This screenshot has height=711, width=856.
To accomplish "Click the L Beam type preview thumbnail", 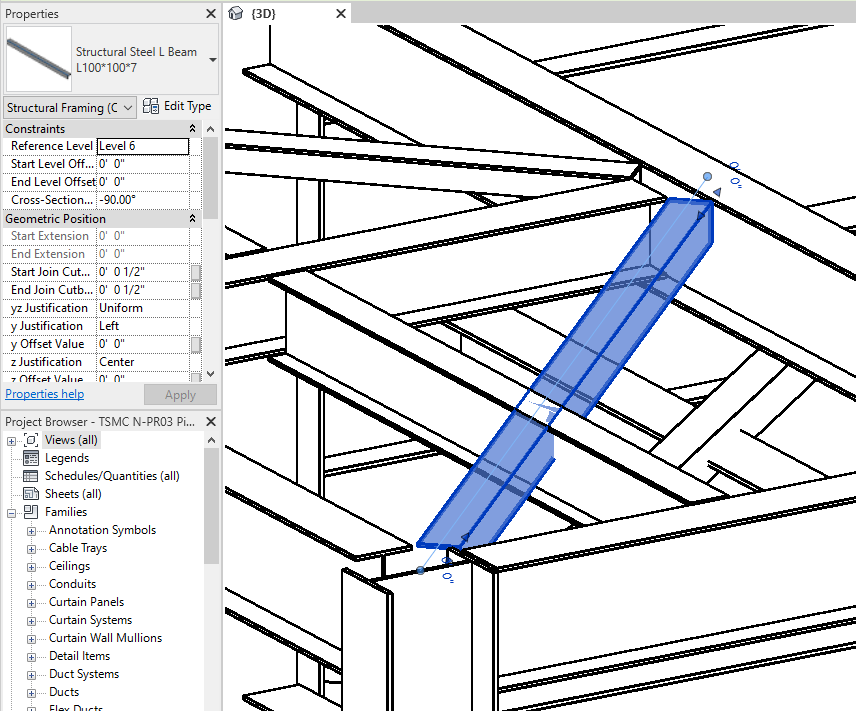I will pyautogui.click(x=37, y=58).
